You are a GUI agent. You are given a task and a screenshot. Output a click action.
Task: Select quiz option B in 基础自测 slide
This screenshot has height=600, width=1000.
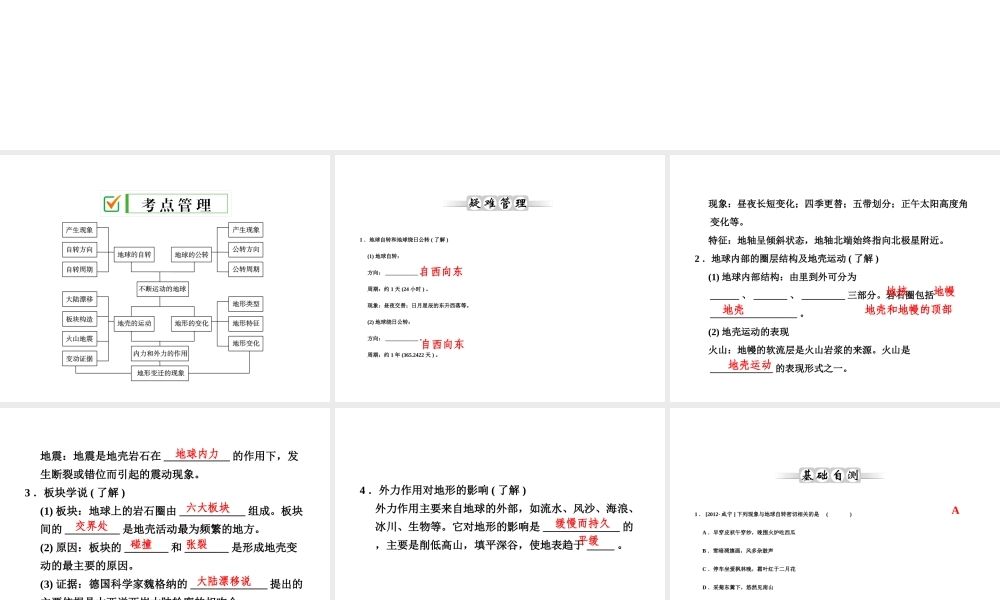tap(738, 550)
